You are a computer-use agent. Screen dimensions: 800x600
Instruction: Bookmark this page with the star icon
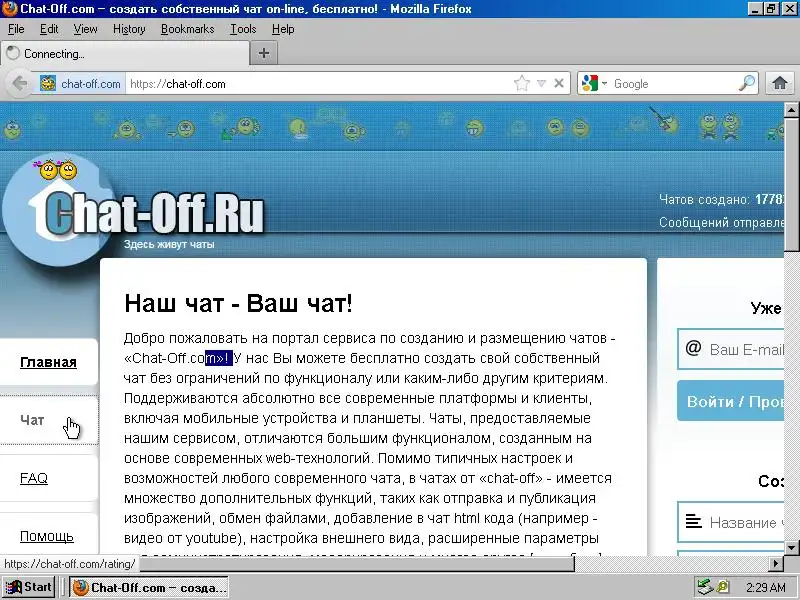(x=521, y=83)
